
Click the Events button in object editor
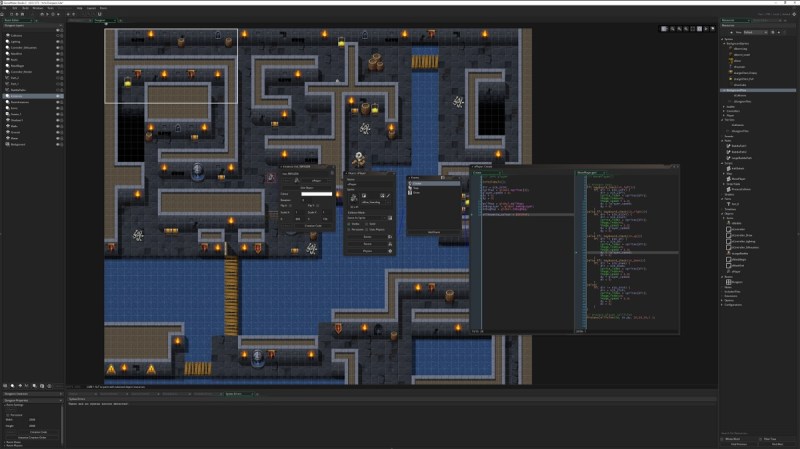365,236
